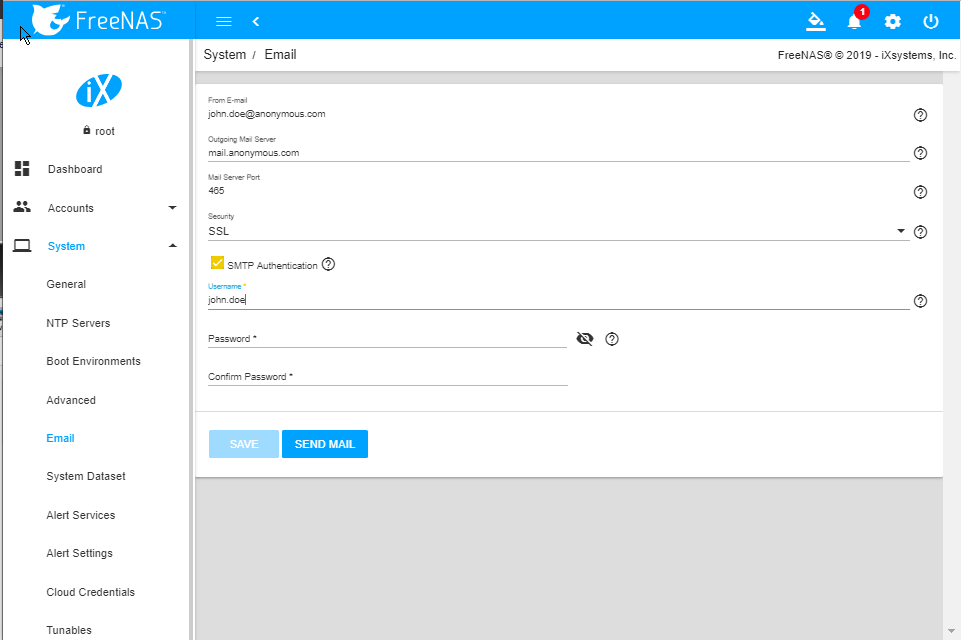Click the power icon in top bar
This screenshot has width=961, height=640.
point(931,21)
